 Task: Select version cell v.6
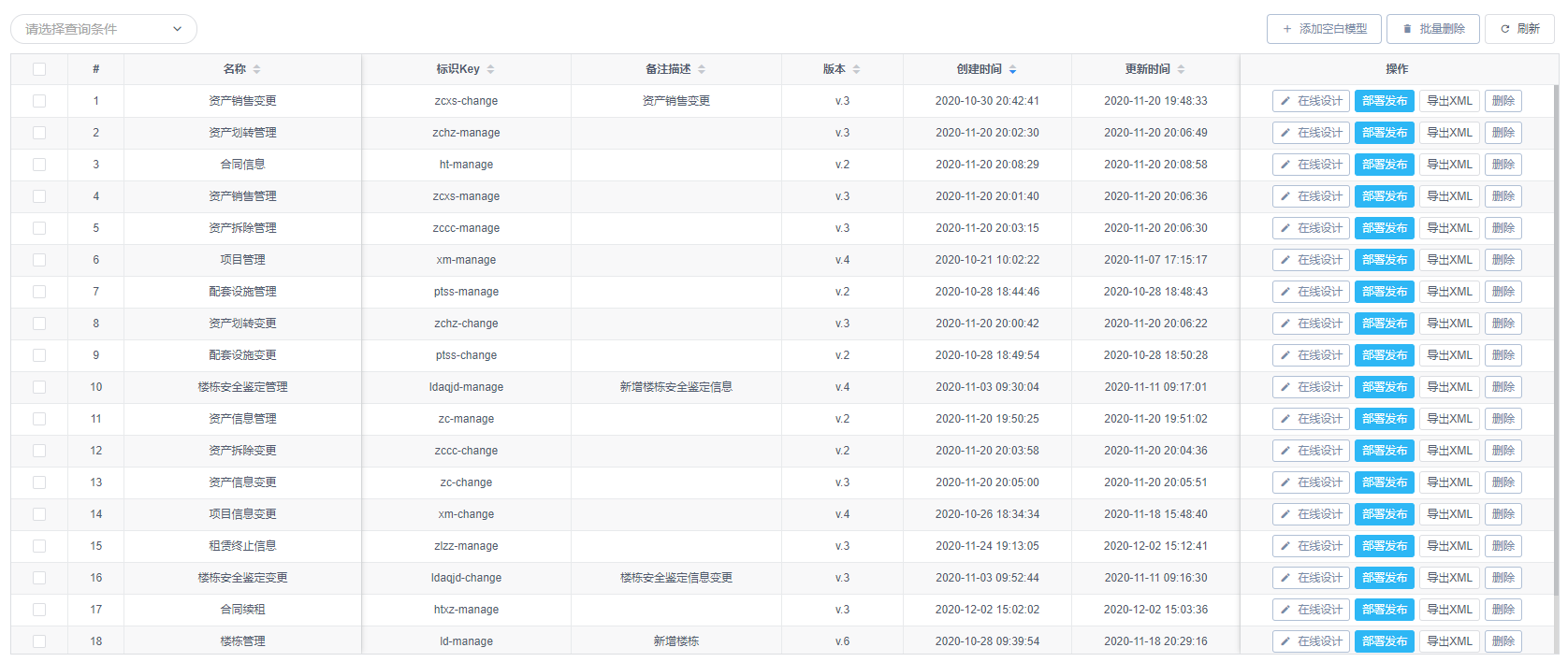pyautogui.click(x=842, y=641)
